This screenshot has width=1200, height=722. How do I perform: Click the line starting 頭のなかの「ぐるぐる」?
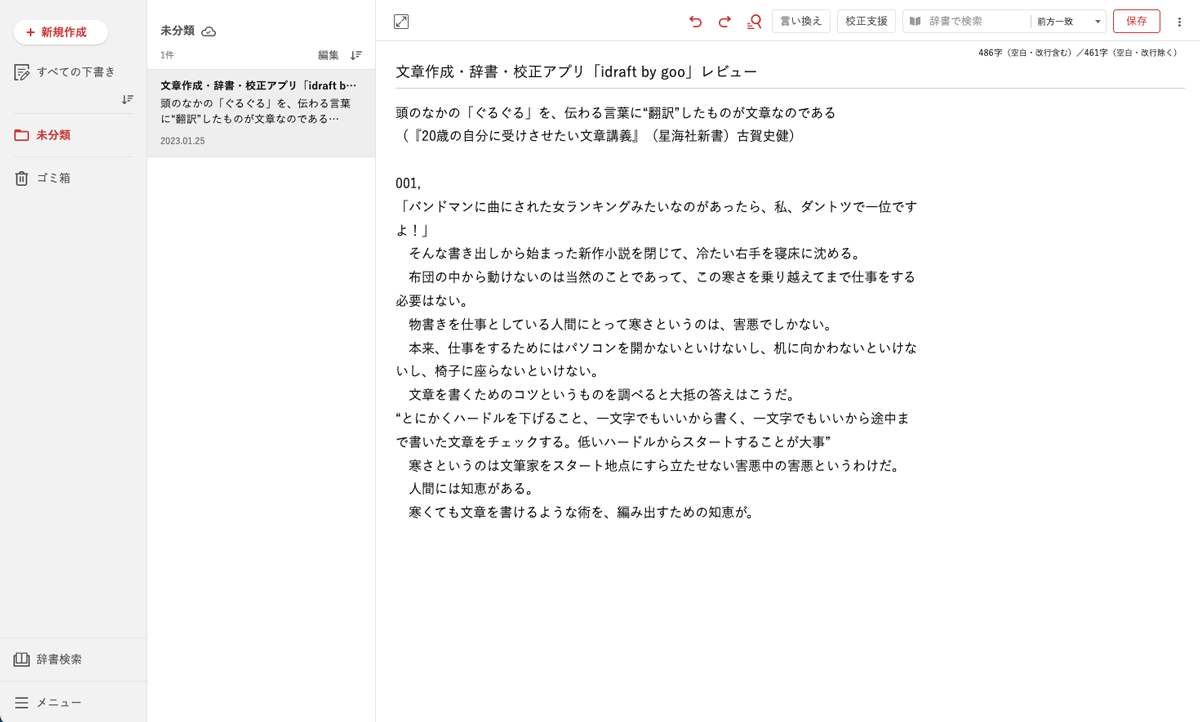[x=615, y=112]
